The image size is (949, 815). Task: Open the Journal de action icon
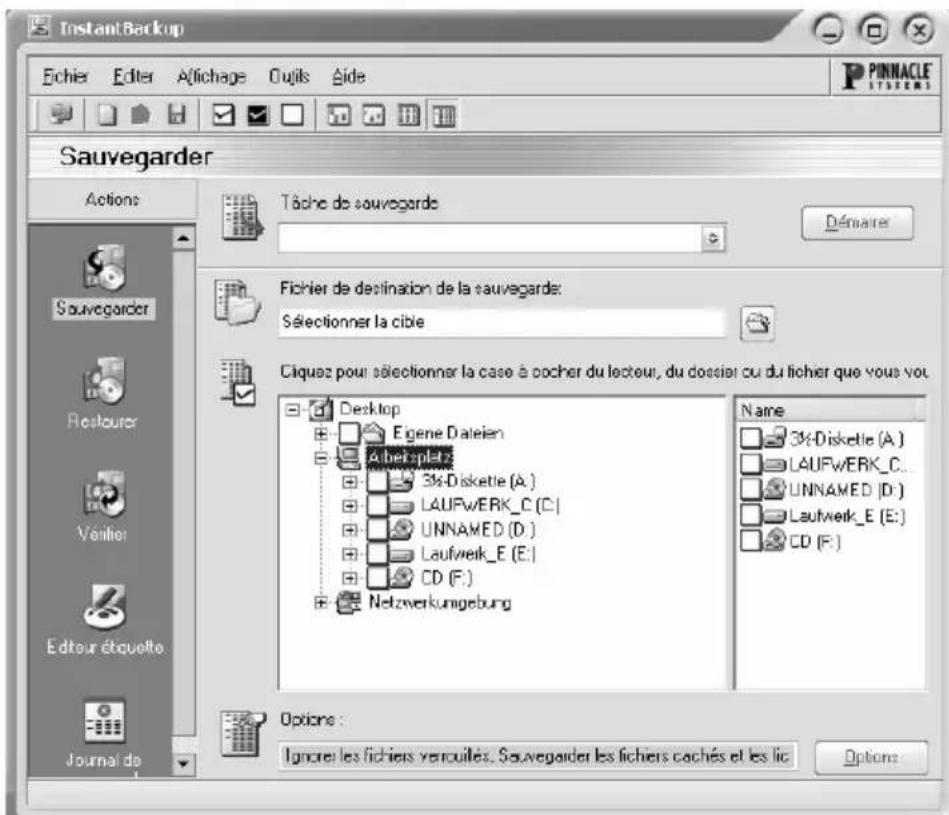coord(104,721)
